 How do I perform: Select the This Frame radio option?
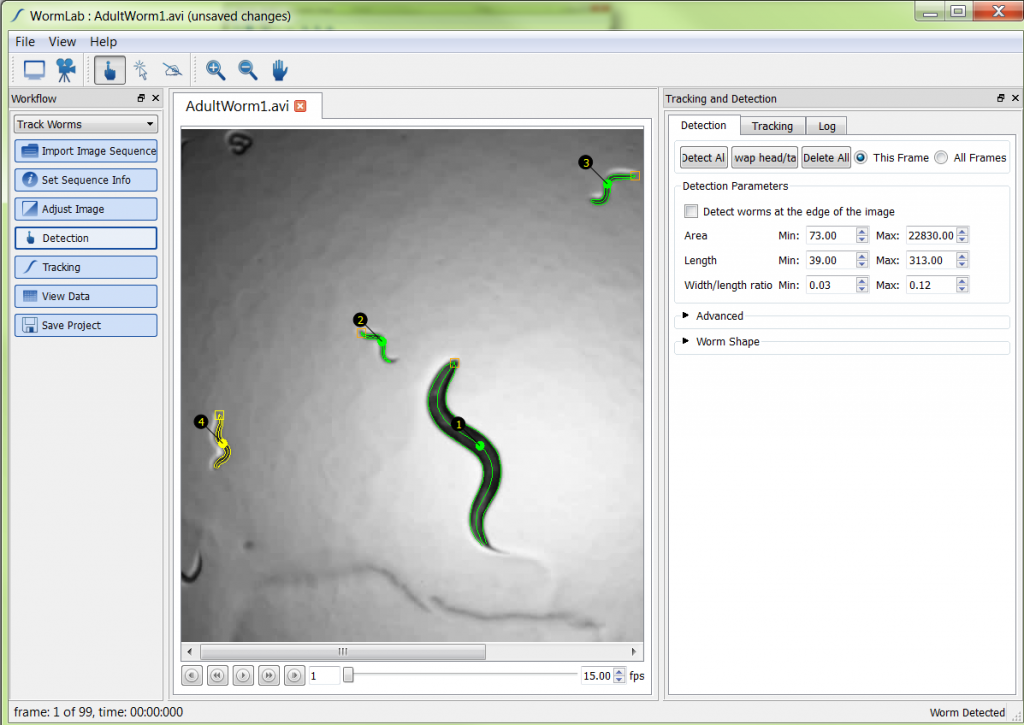pyautogui.click(x=861, y=157)
